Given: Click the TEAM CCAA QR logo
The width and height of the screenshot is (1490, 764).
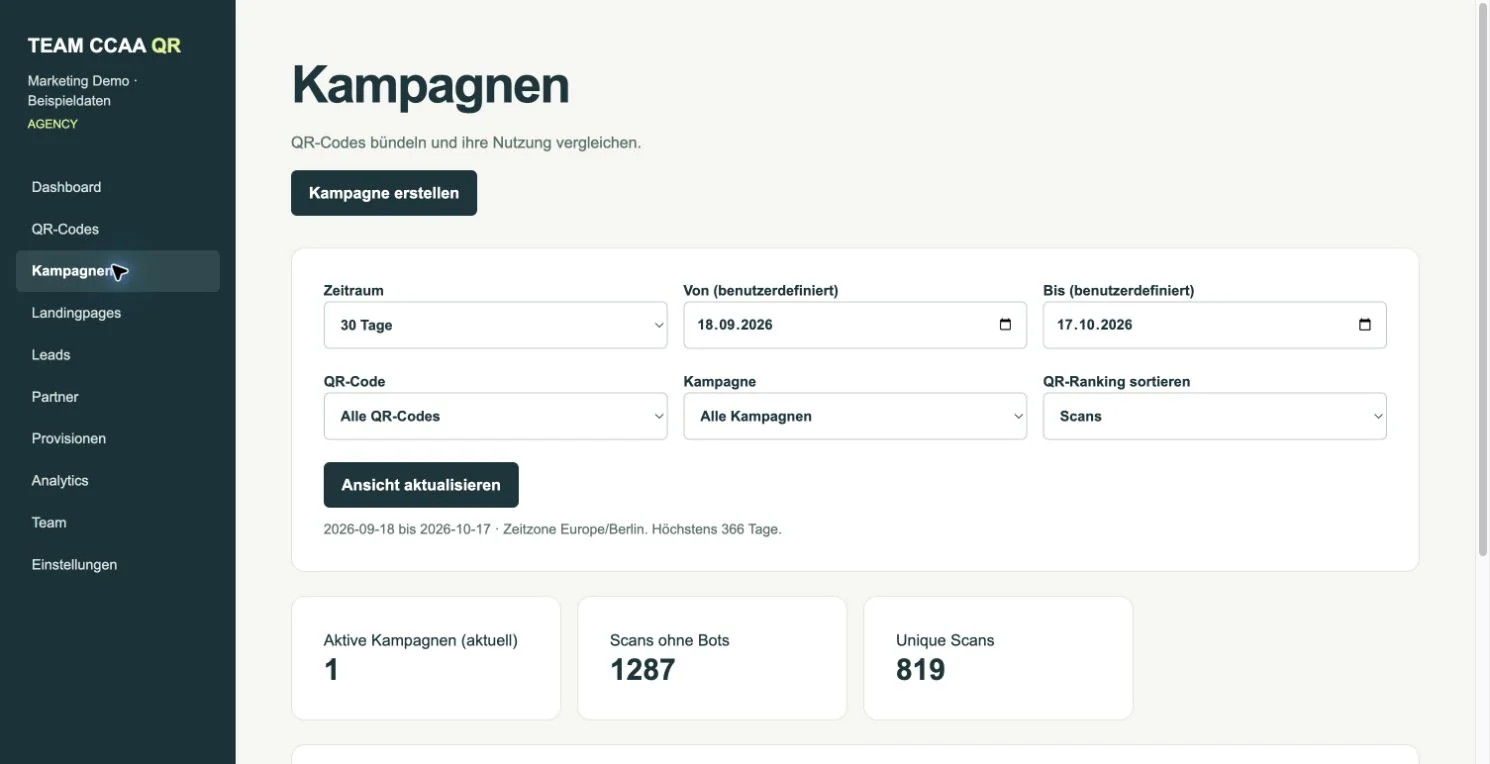Looking at the screenshot, I should 104,46.
